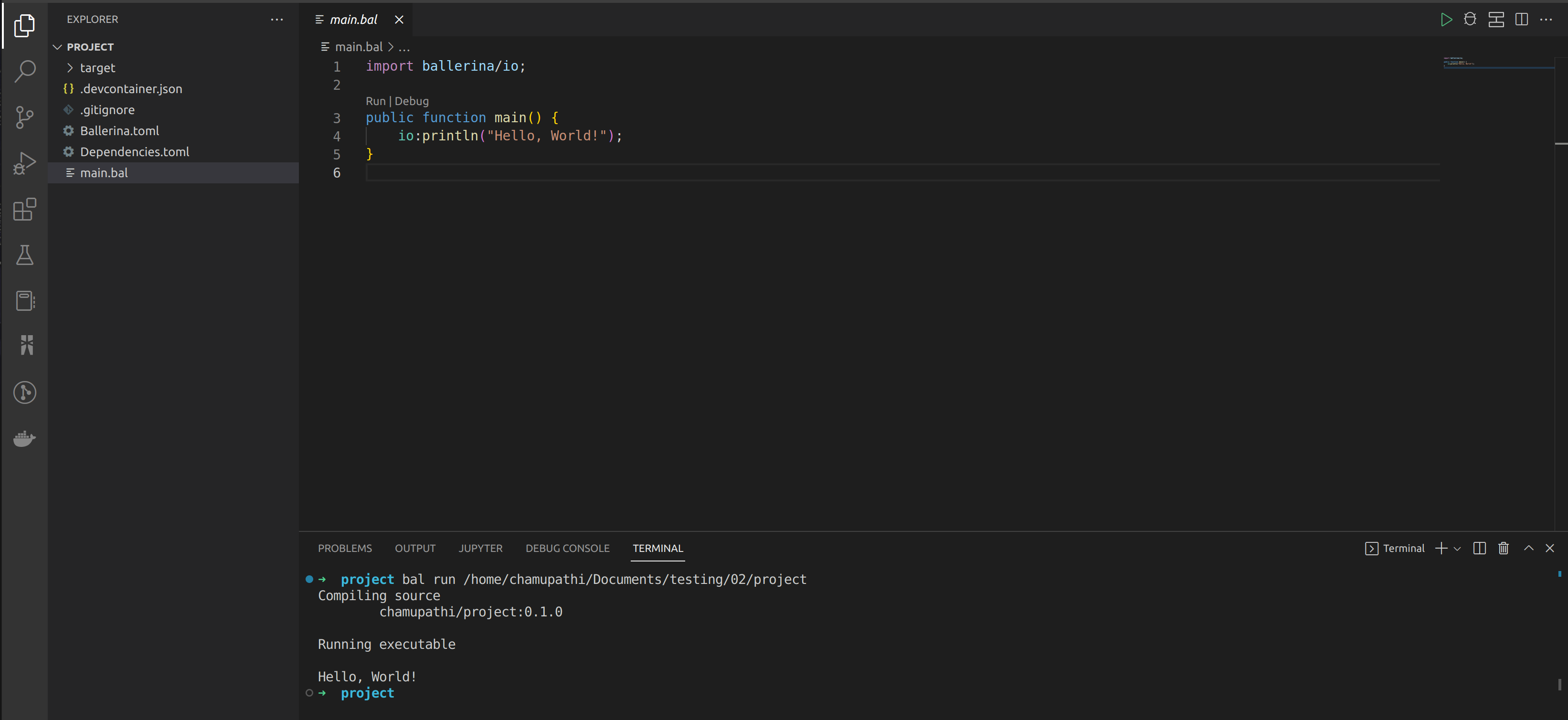The height and width of the screenshot is (720, 1568).
Task: Click the Debug code lens above main
Action: pos(412,101)
